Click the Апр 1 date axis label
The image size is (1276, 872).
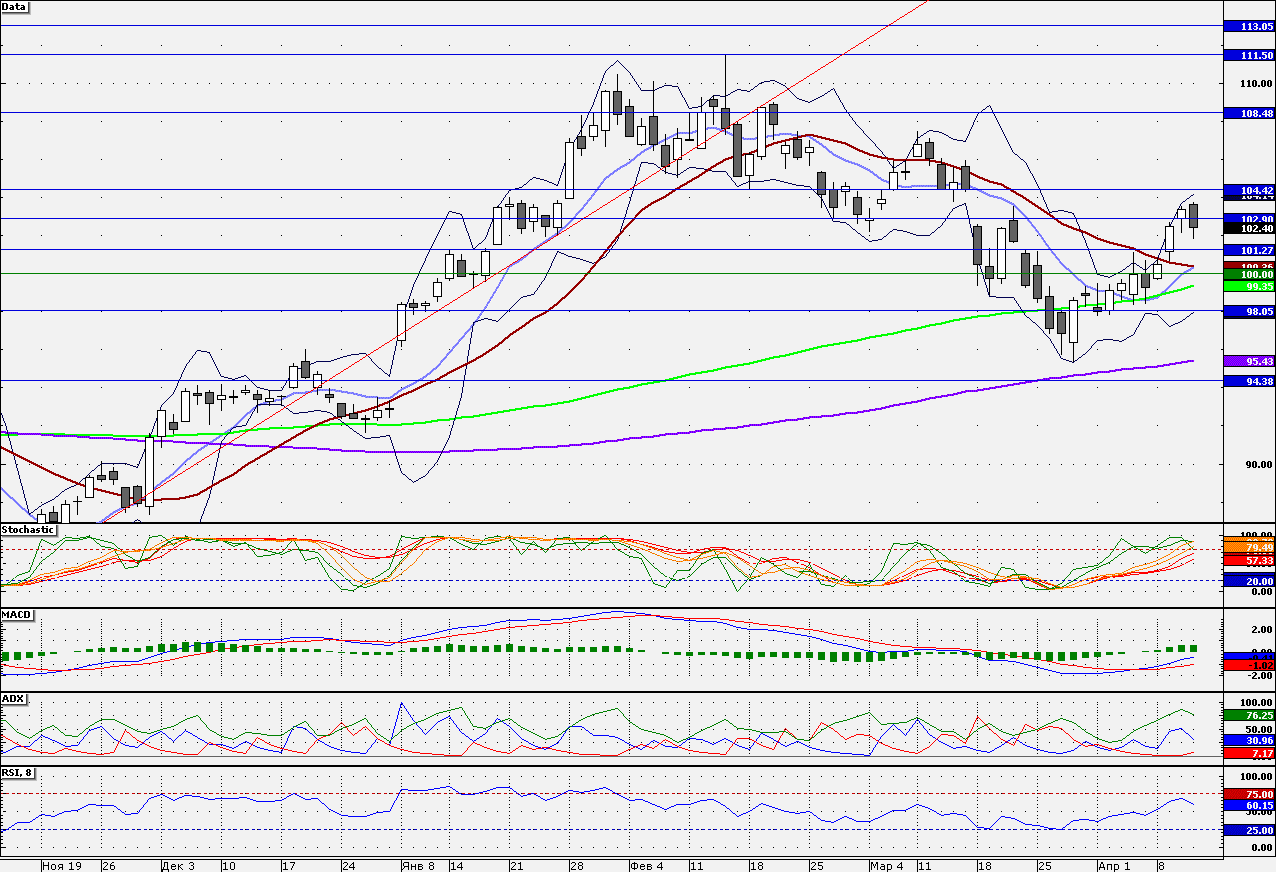1114,865
